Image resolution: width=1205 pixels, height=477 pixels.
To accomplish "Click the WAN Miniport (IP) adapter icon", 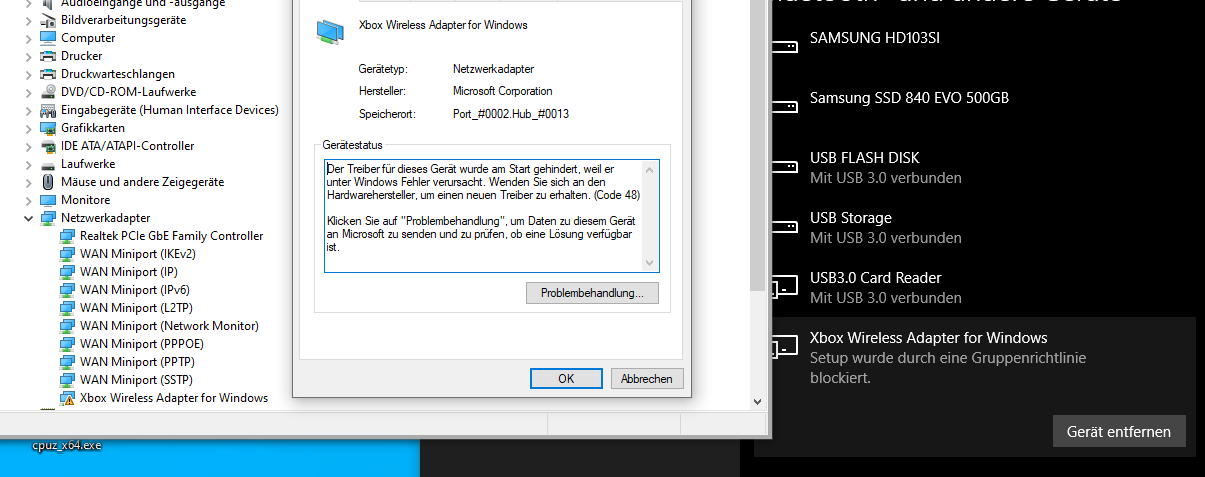I will (67, 272).
